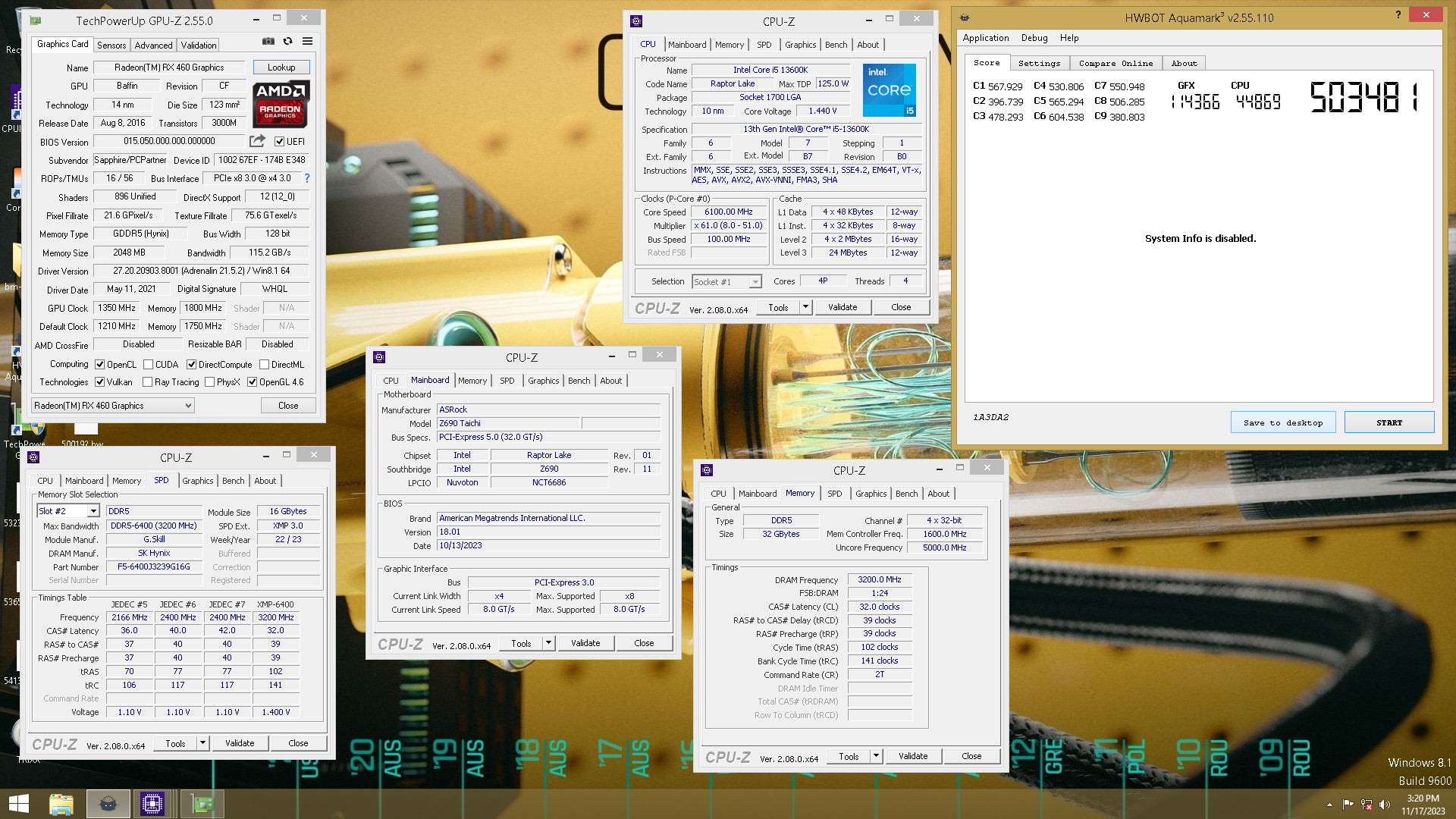Open Tools dropdown arrow in CPU-Z SPD window

[203, 743]
